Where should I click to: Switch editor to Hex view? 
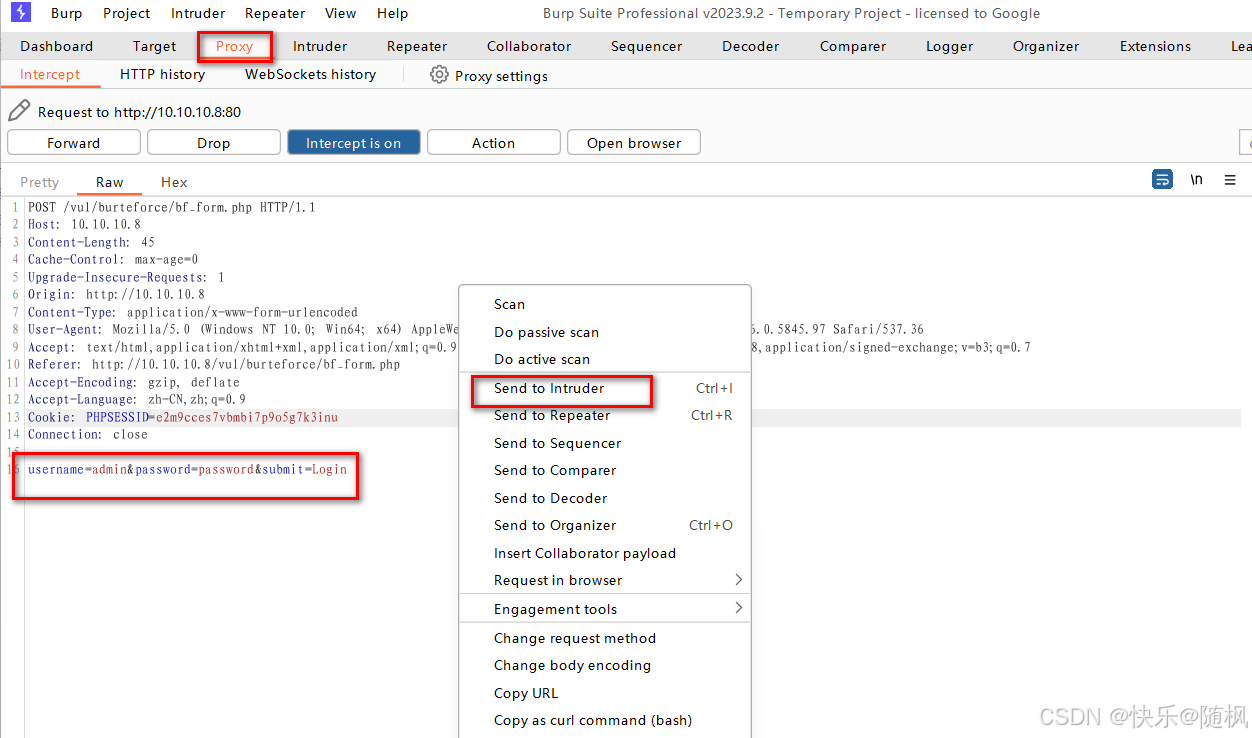[x=174, y=182]
